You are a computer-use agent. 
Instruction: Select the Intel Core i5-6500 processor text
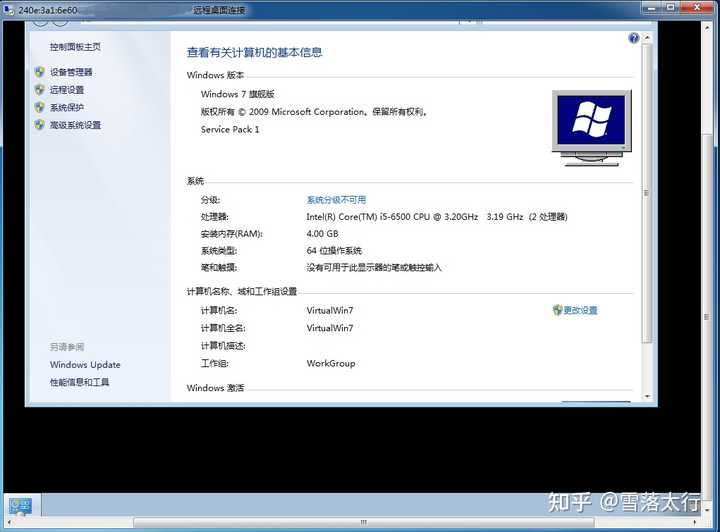pos(437,217)
